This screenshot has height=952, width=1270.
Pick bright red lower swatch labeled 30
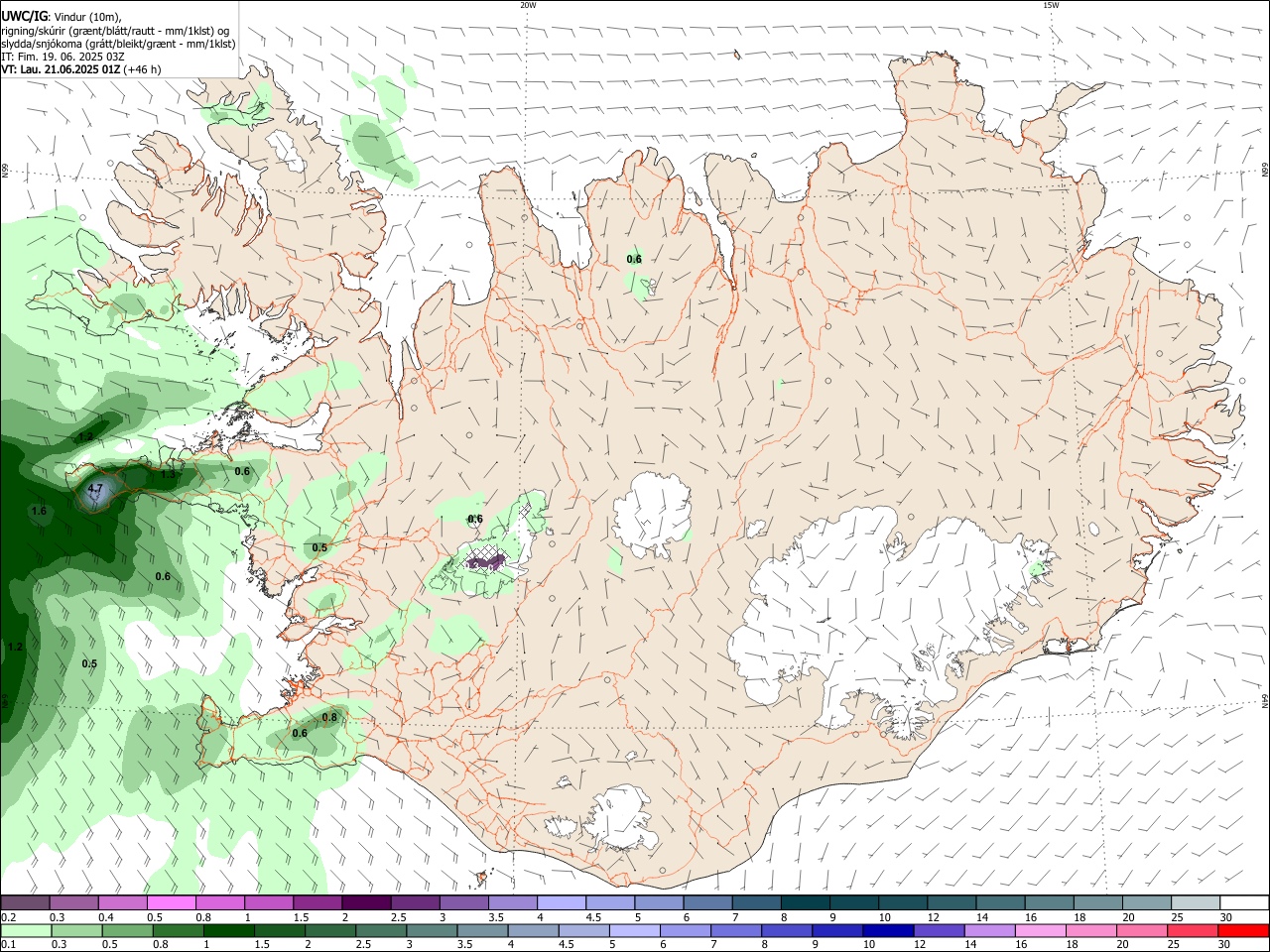(x=1242, y=930)
